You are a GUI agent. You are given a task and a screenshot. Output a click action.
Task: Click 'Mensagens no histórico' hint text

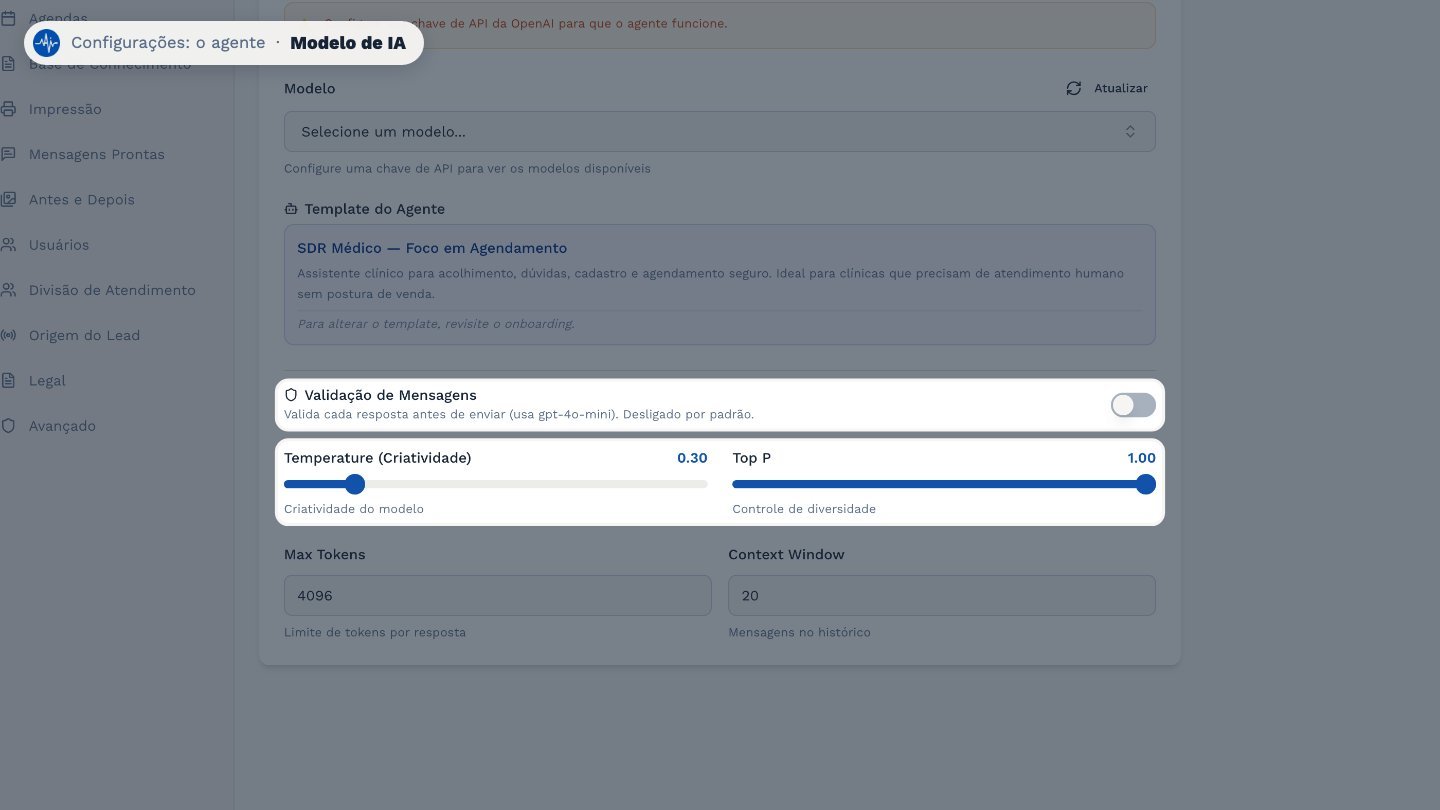pos(799,632)
